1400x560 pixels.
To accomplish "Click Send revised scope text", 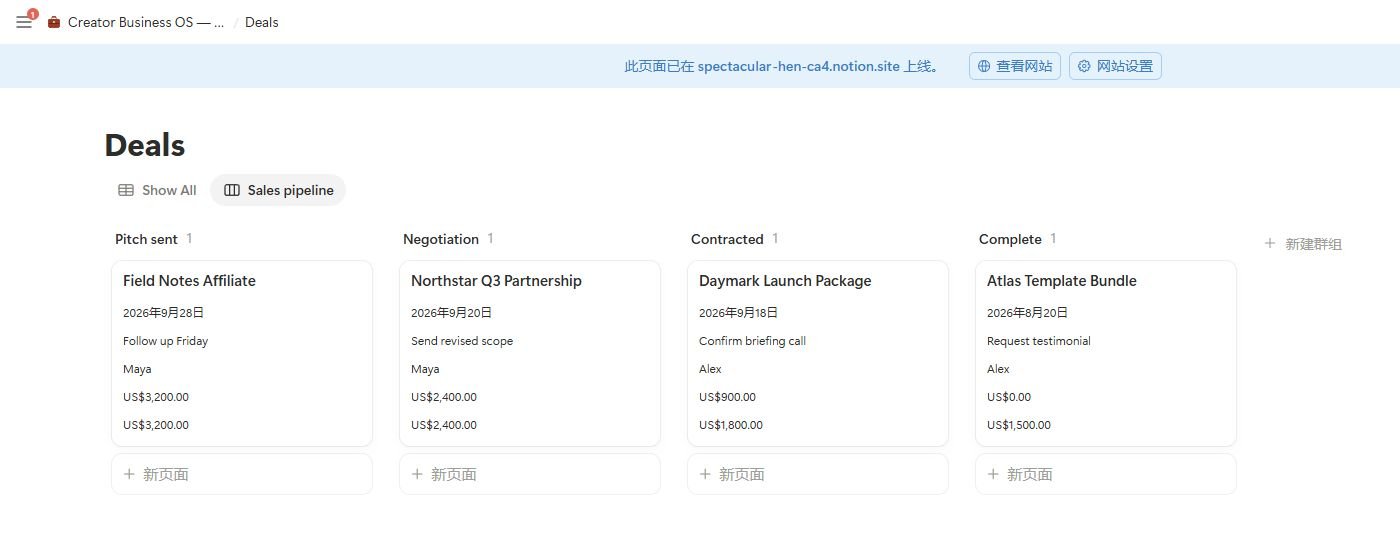I will click(462, 341).
